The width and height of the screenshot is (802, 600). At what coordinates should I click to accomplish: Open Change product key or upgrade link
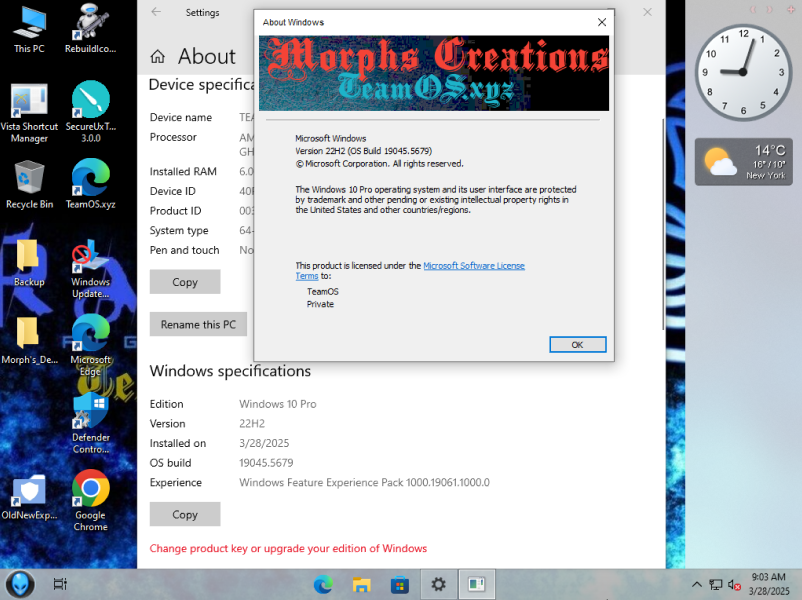[x=288, y=548]
